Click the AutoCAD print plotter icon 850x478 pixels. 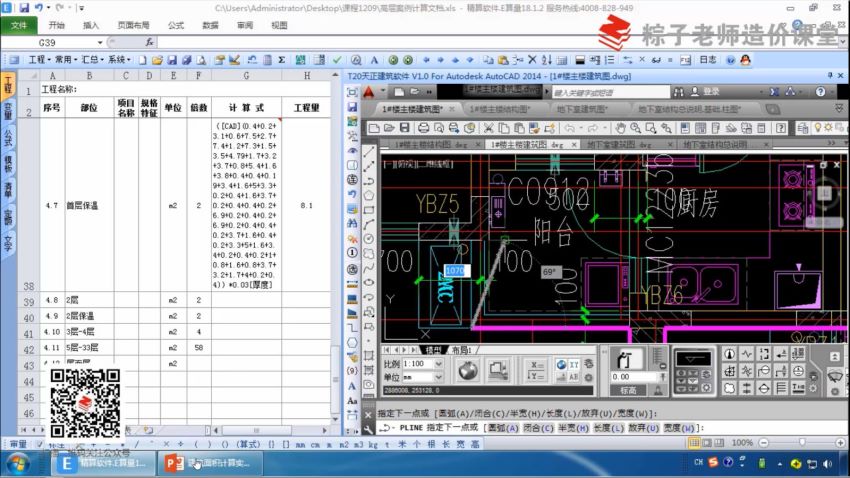(x=423, y=128)
